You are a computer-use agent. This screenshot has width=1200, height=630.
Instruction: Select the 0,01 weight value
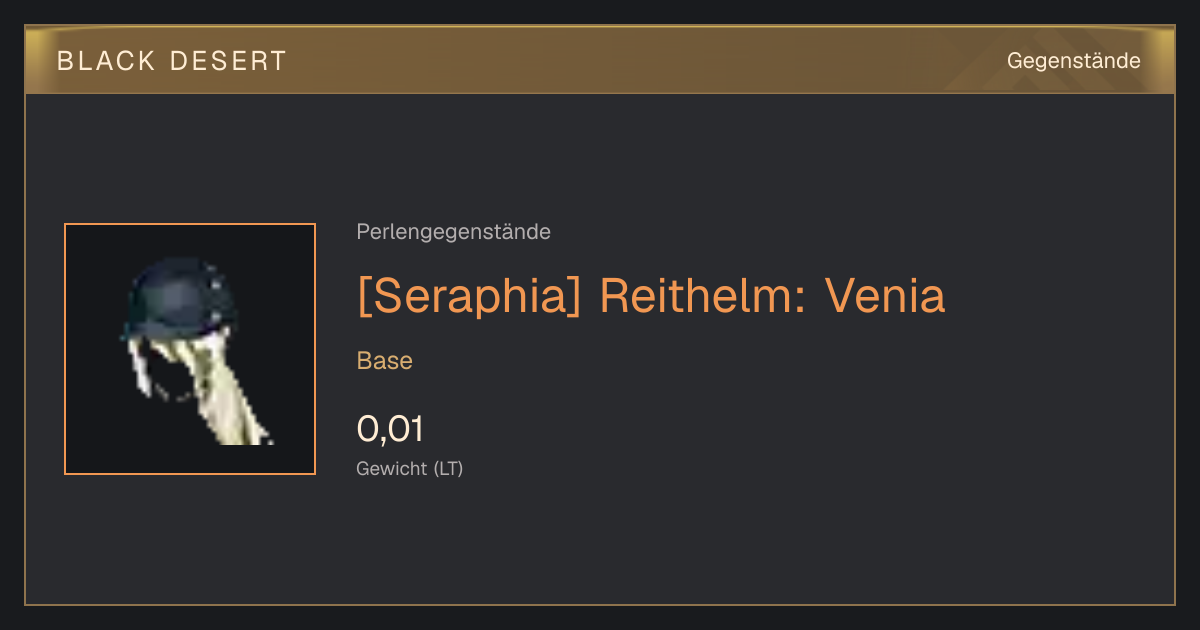[390, 429]
